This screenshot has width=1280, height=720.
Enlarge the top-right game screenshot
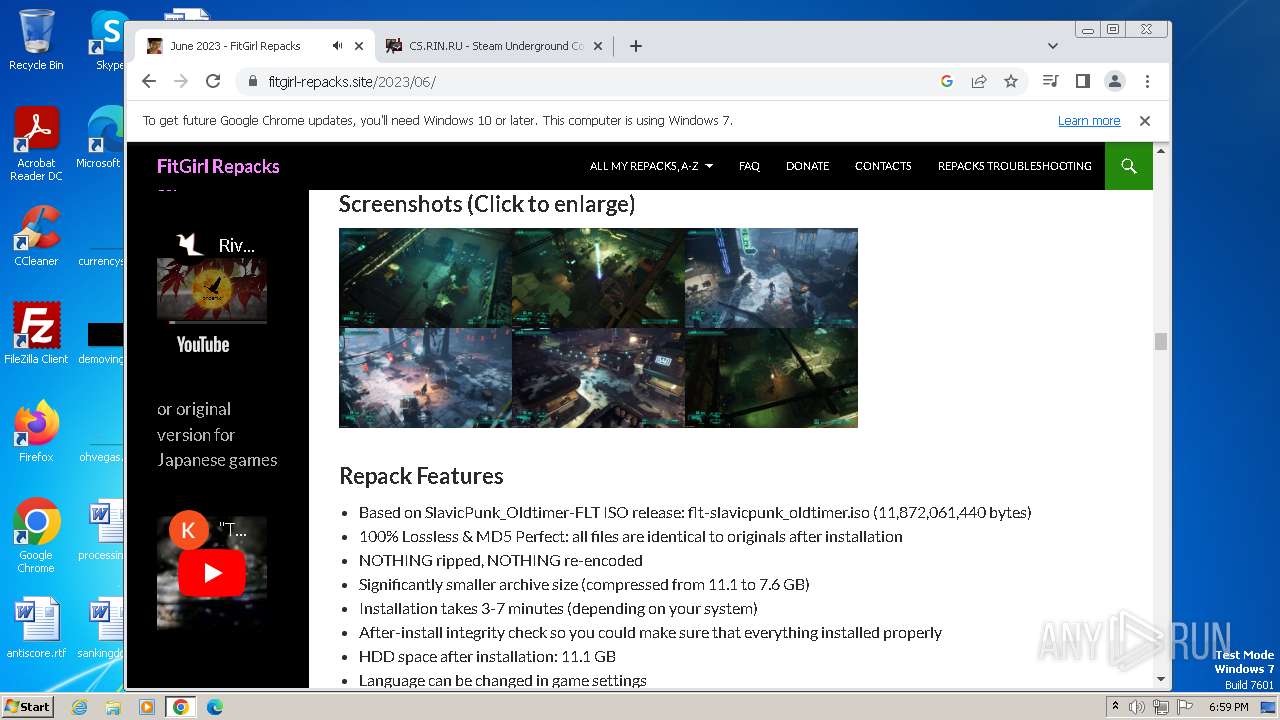point(771,278)
